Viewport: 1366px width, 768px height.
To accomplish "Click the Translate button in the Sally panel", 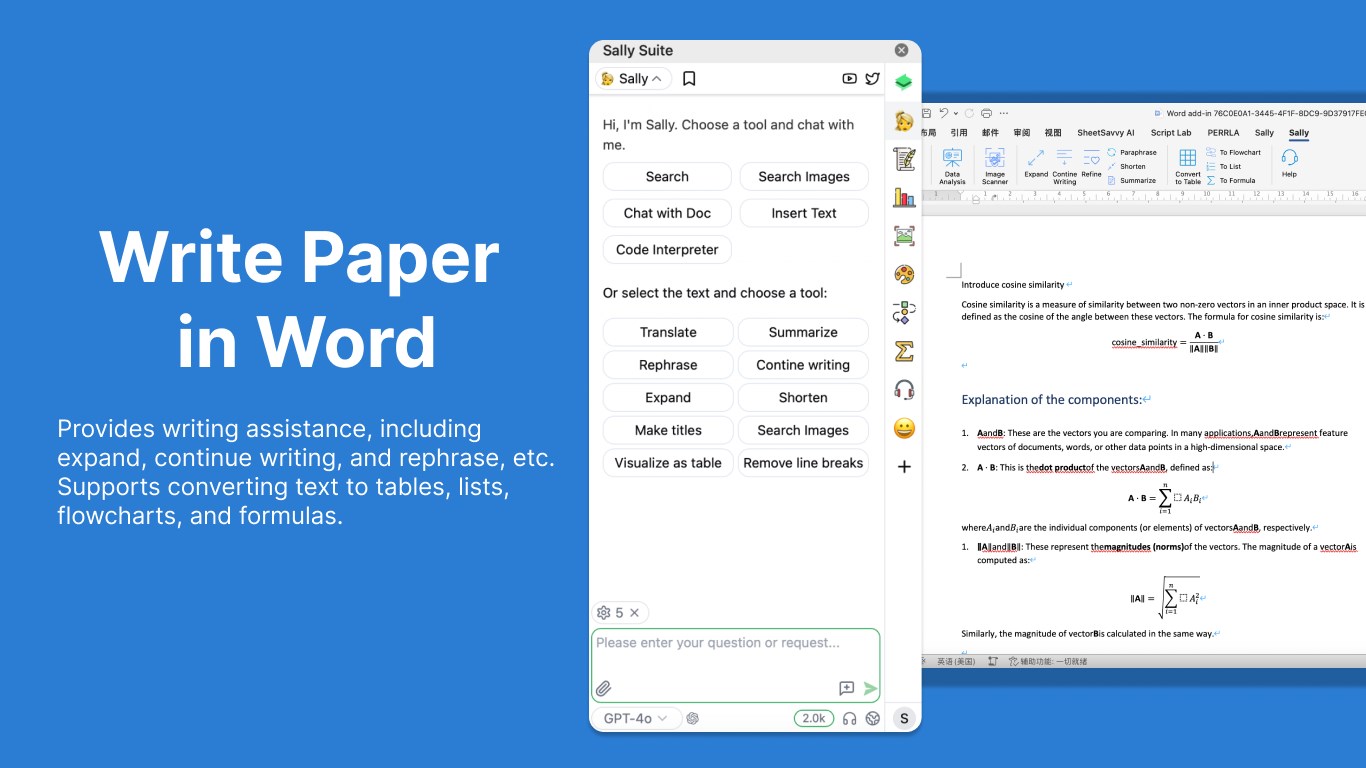I will (668, 332).
